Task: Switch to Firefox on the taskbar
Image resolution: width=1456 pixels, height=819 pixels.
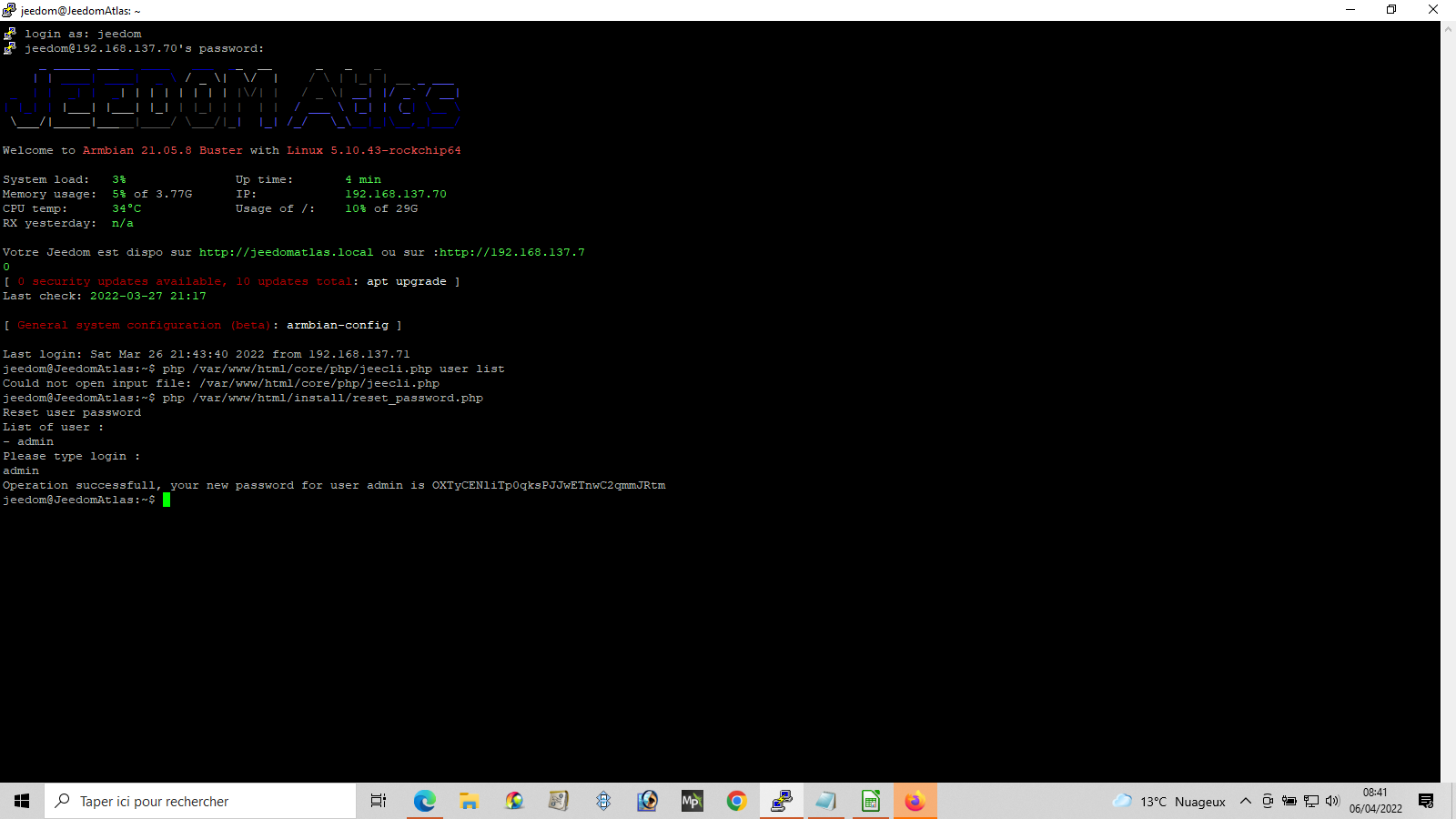Action: coord(915,801)
